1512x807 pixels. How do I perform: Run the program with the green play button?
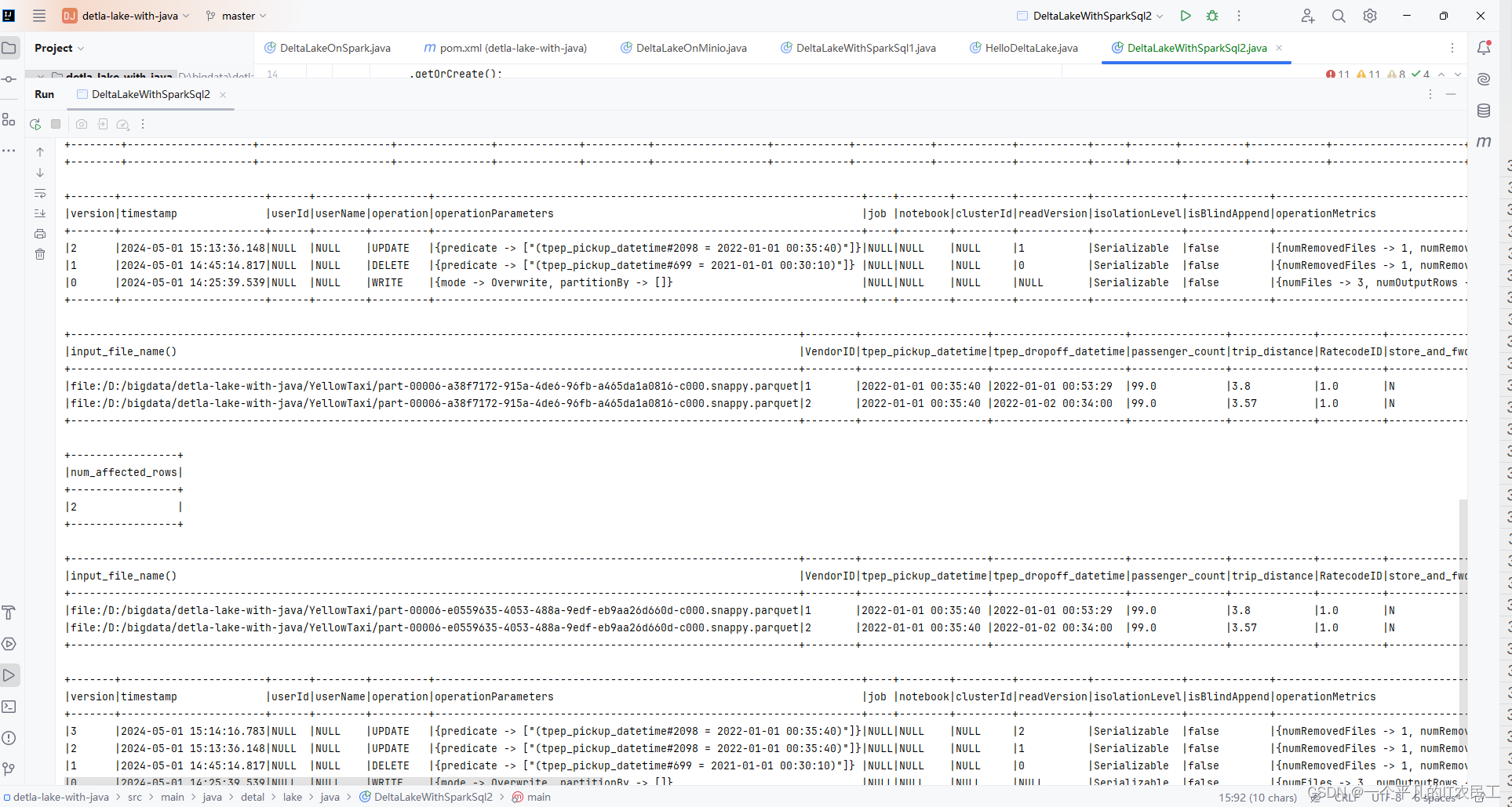coord(1186,16)
